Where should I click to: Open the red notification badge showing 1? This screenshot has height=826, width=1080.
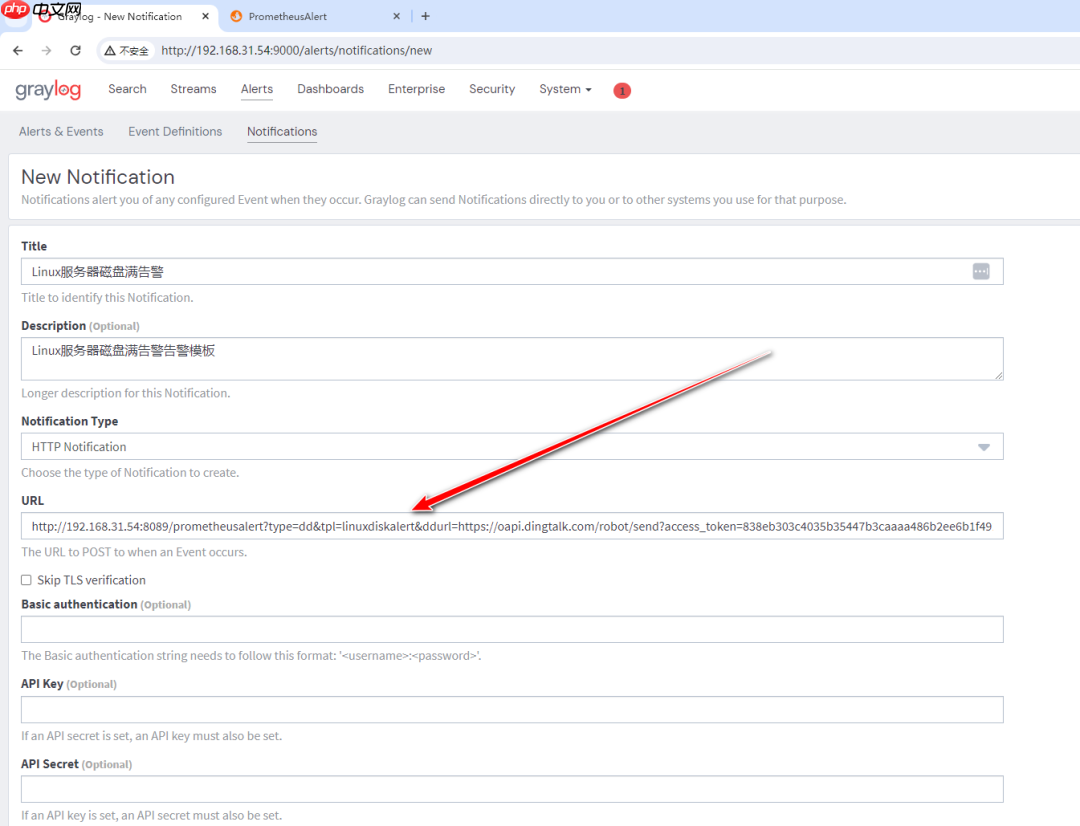point(622,90)
